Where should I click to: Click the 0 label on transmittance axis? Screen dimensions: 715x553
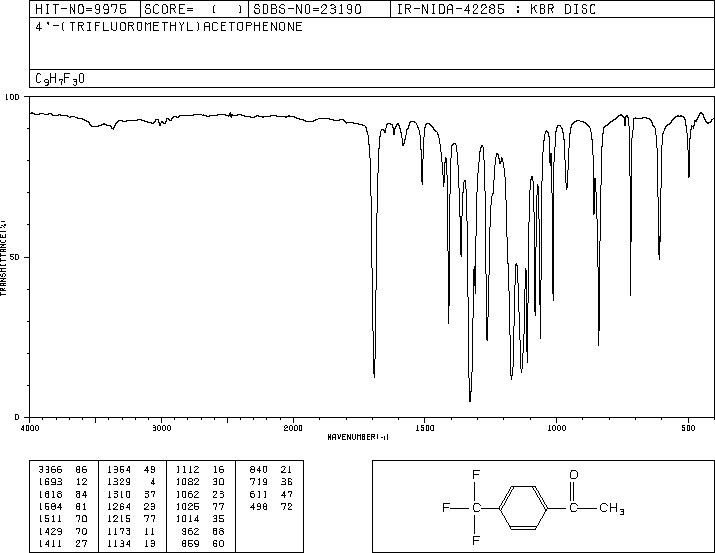17,417
